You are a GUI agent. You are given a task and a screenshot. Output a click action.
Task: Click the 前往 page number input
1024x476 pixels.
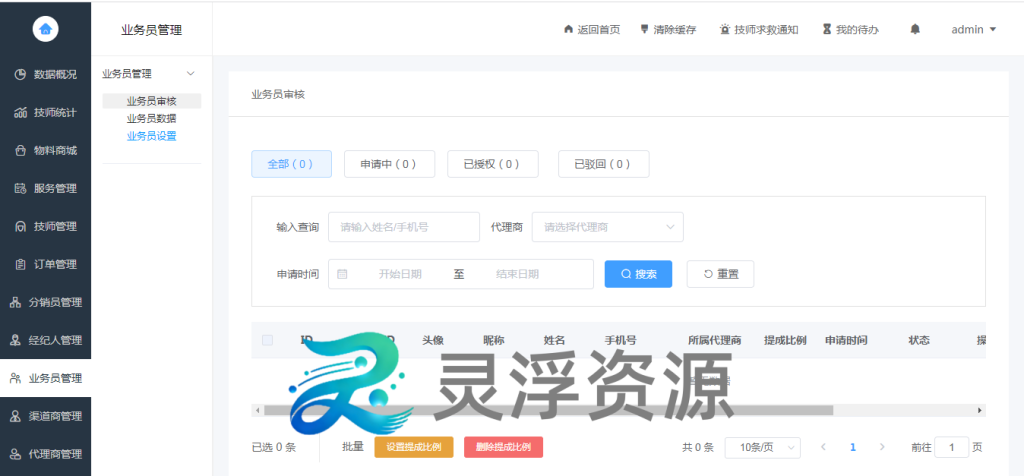(952, 447)
